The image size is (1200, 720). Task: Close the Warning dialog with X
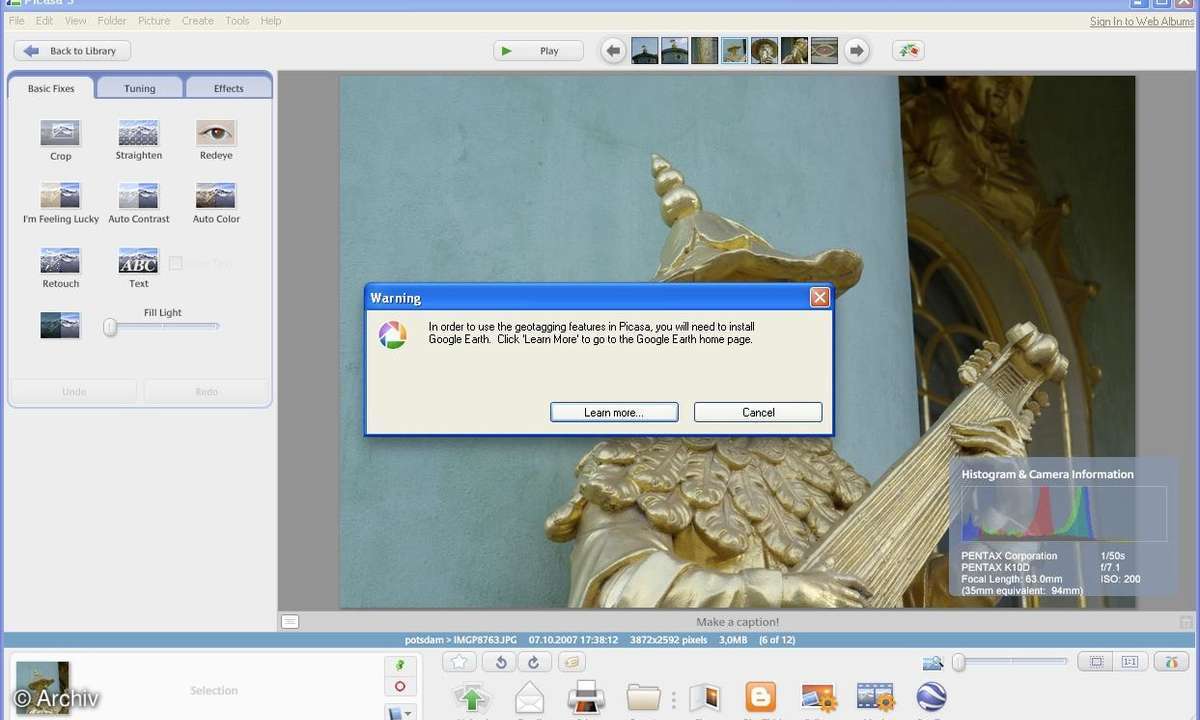819,297
